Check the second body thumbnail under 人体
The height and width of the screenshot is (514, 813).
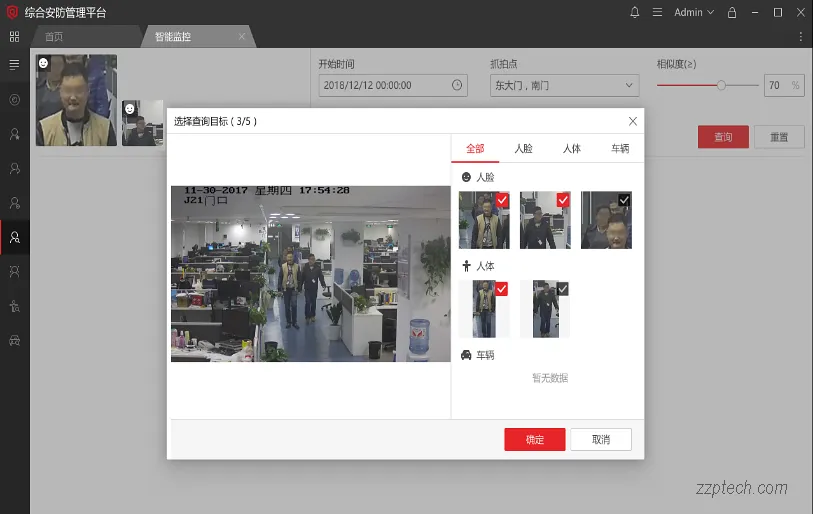(562, 289)
